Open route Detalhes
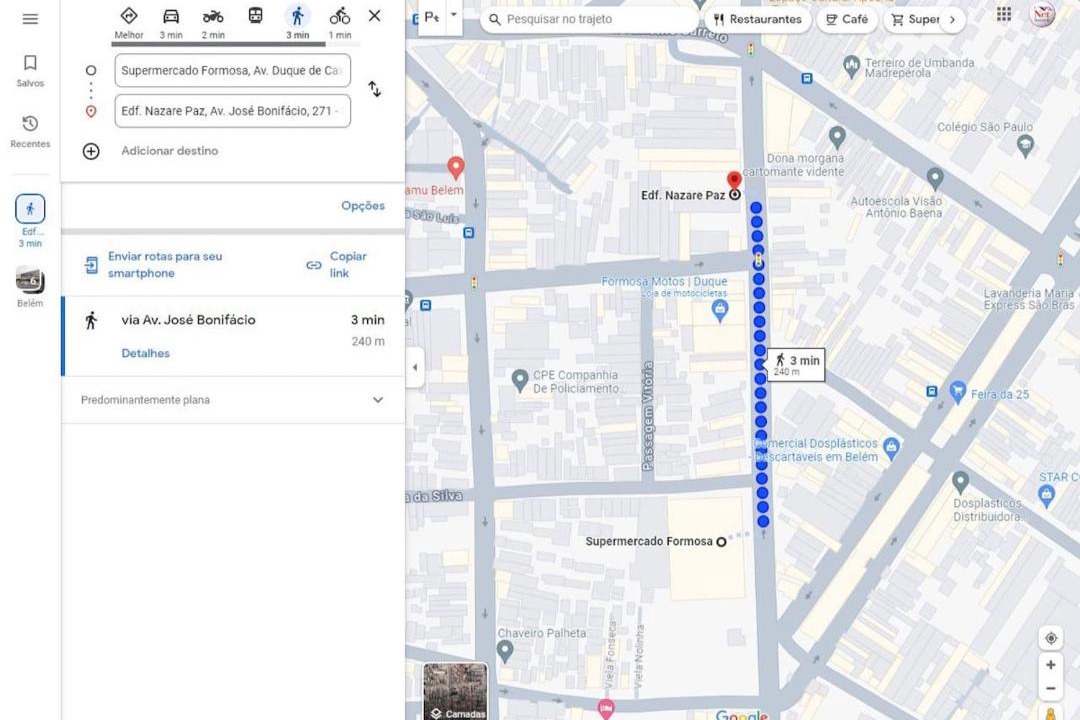 [x=145, y=353]
